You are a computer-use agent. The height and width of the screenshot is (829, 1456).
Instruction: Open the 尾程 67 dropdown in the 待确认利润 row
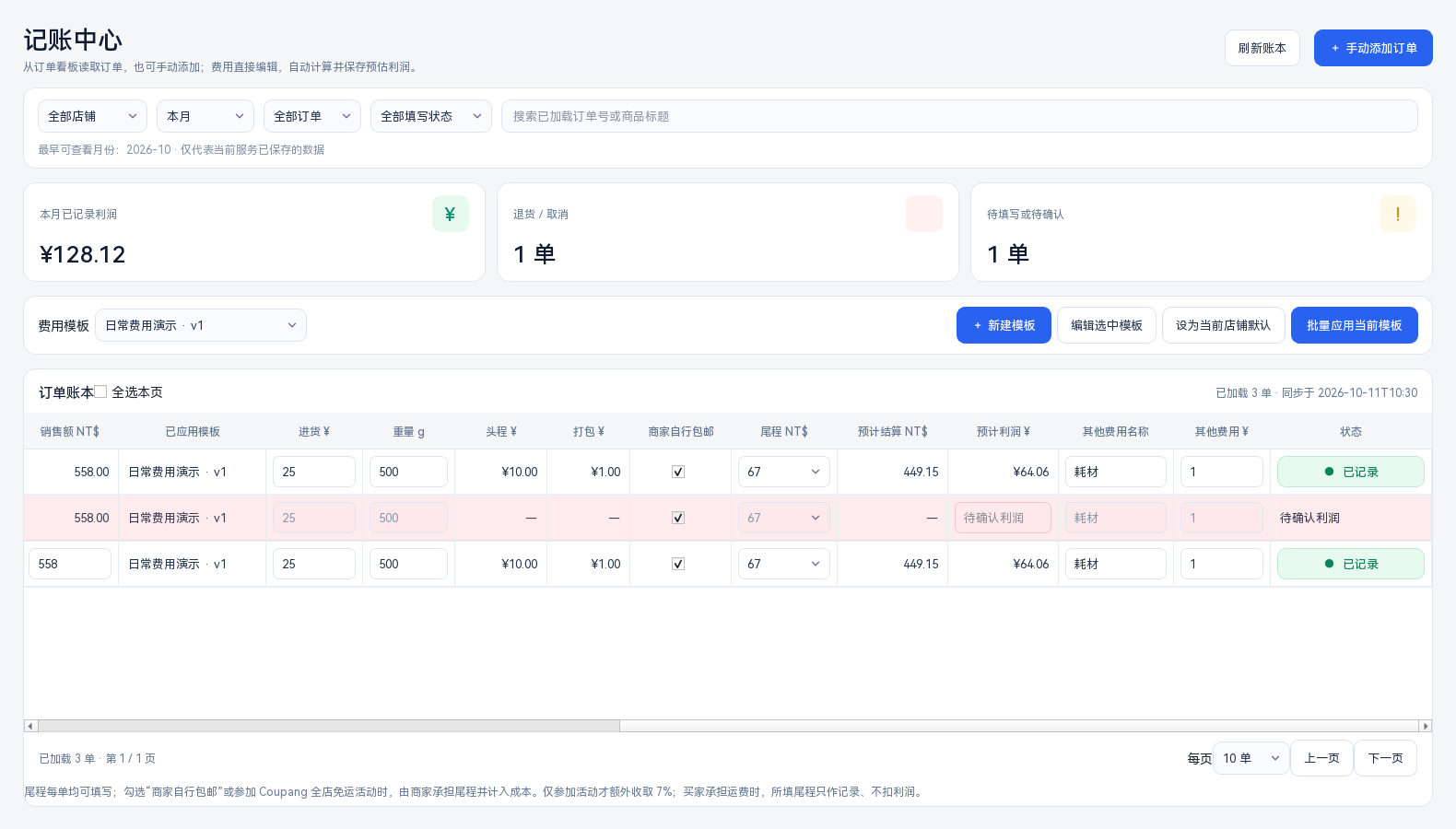pos(784,518)
